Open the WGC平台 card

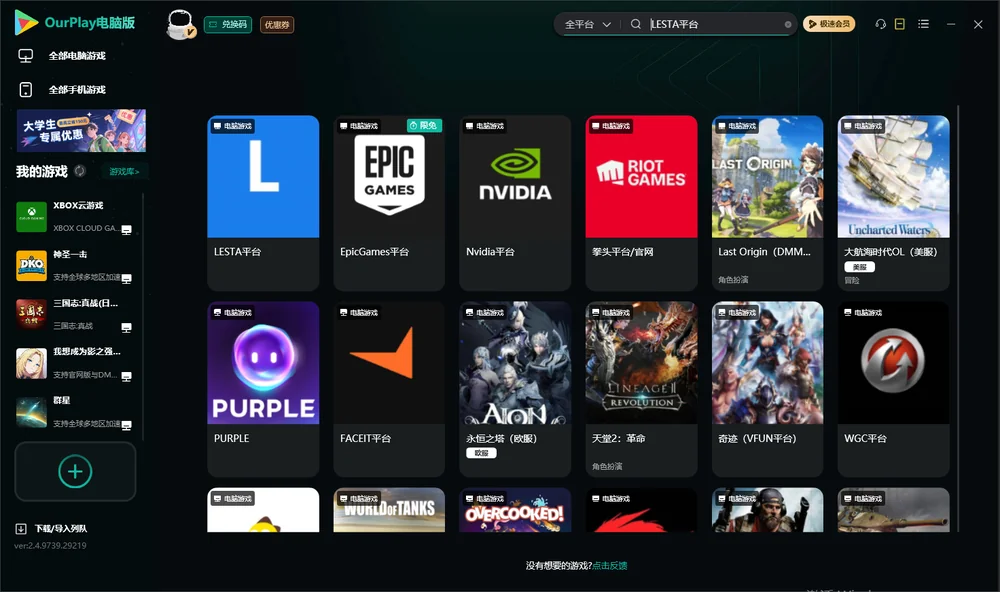point(893,389)
